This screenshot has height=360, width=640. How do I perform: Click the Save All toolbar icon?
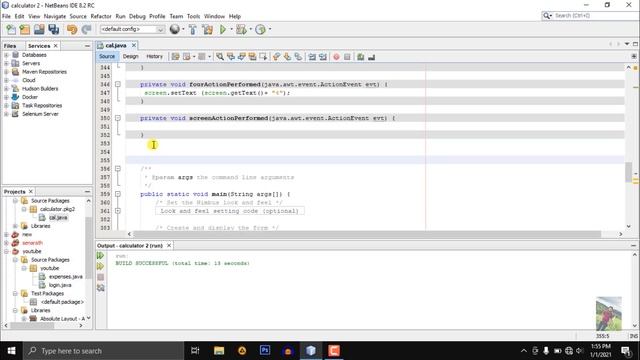click(x=53, y=29)
